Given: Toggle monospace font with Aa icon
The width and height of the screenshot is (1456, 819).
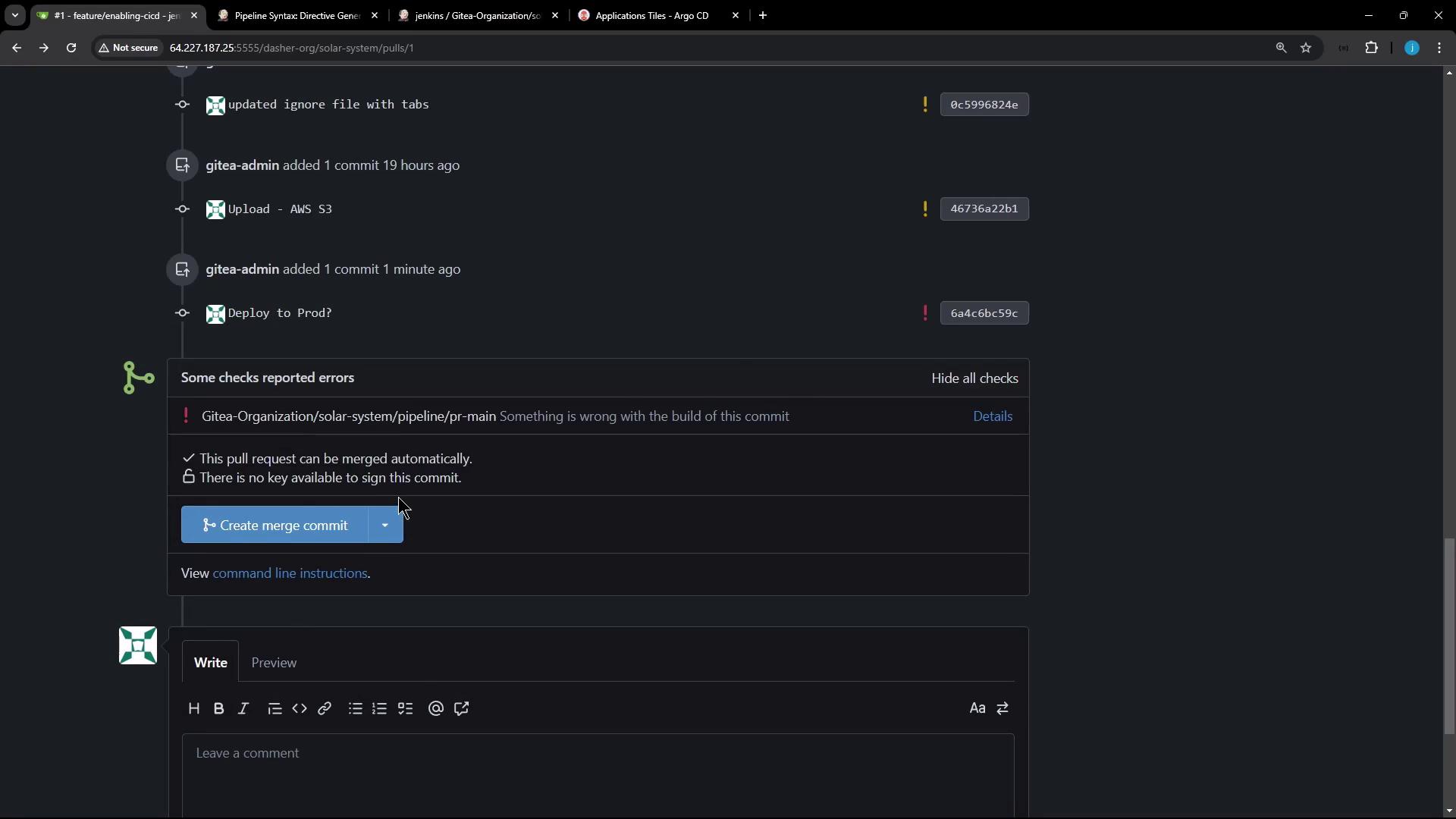Looking at the screenshot, I should pos(977,708).
